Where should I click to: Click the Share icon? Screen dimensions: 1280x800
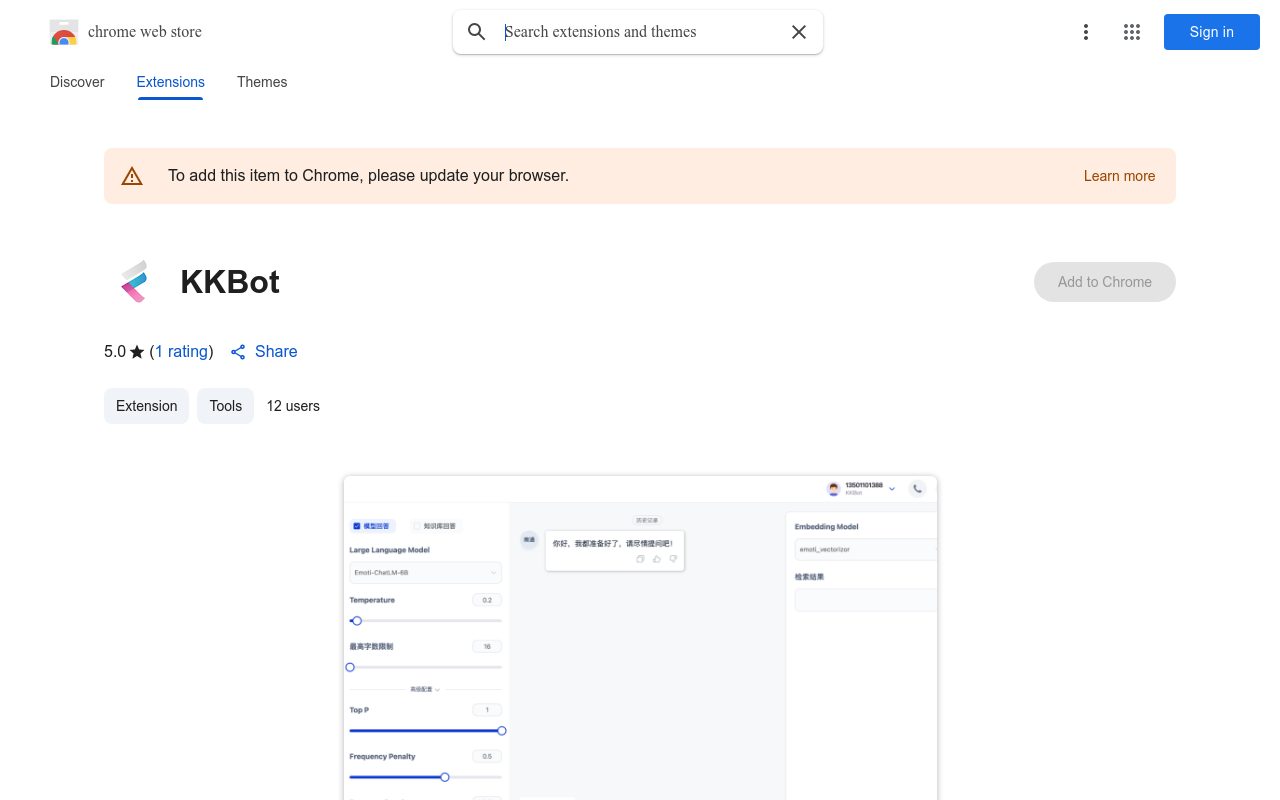tap(238, 352)
